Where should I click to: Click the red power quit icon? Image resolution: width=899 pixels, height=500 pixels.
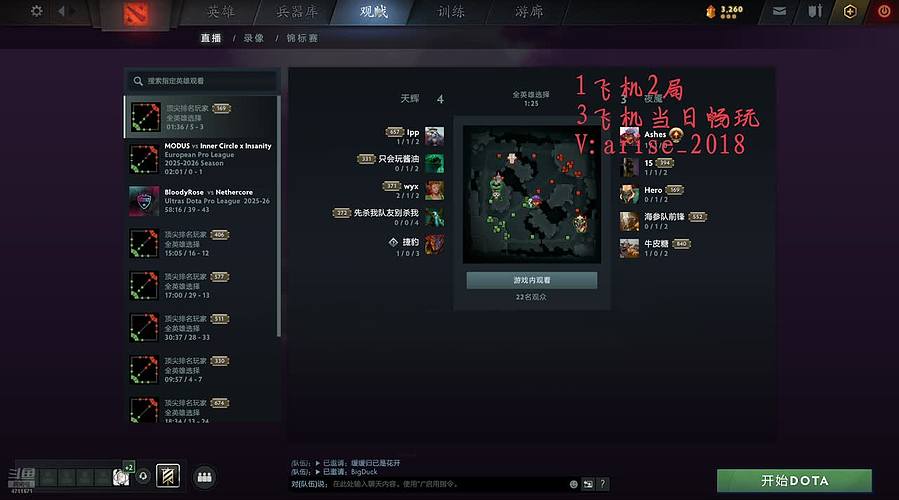(884, 11)
